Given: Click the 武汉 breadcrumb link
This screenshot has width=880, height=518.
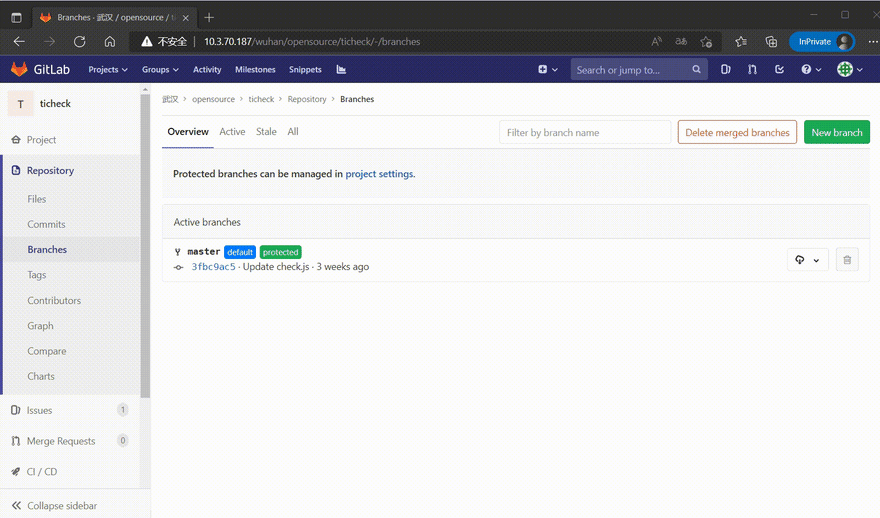Looking at the screenshot, I should [x=170, y=99].
